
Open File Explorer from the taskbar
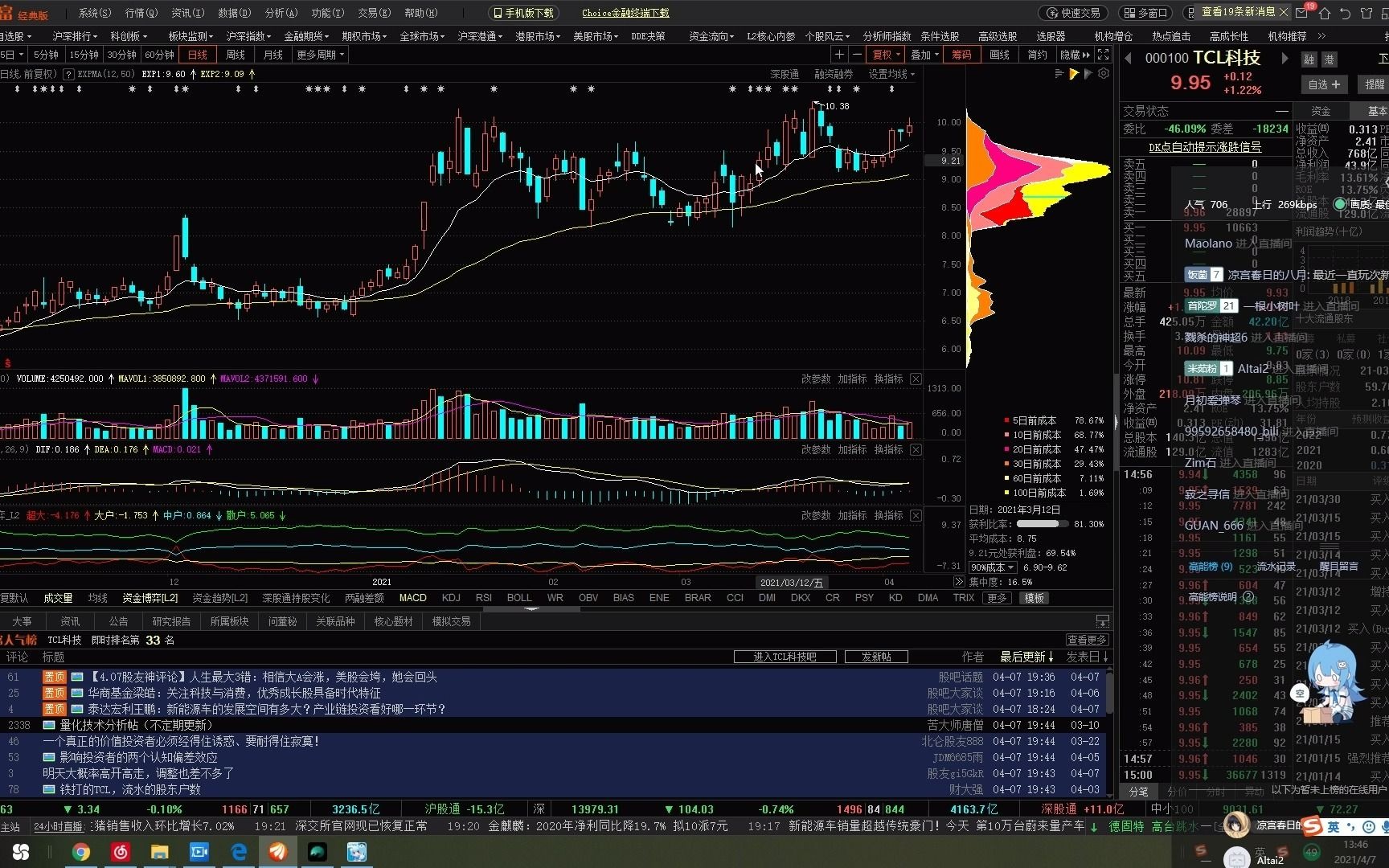(x=160, y=852)
